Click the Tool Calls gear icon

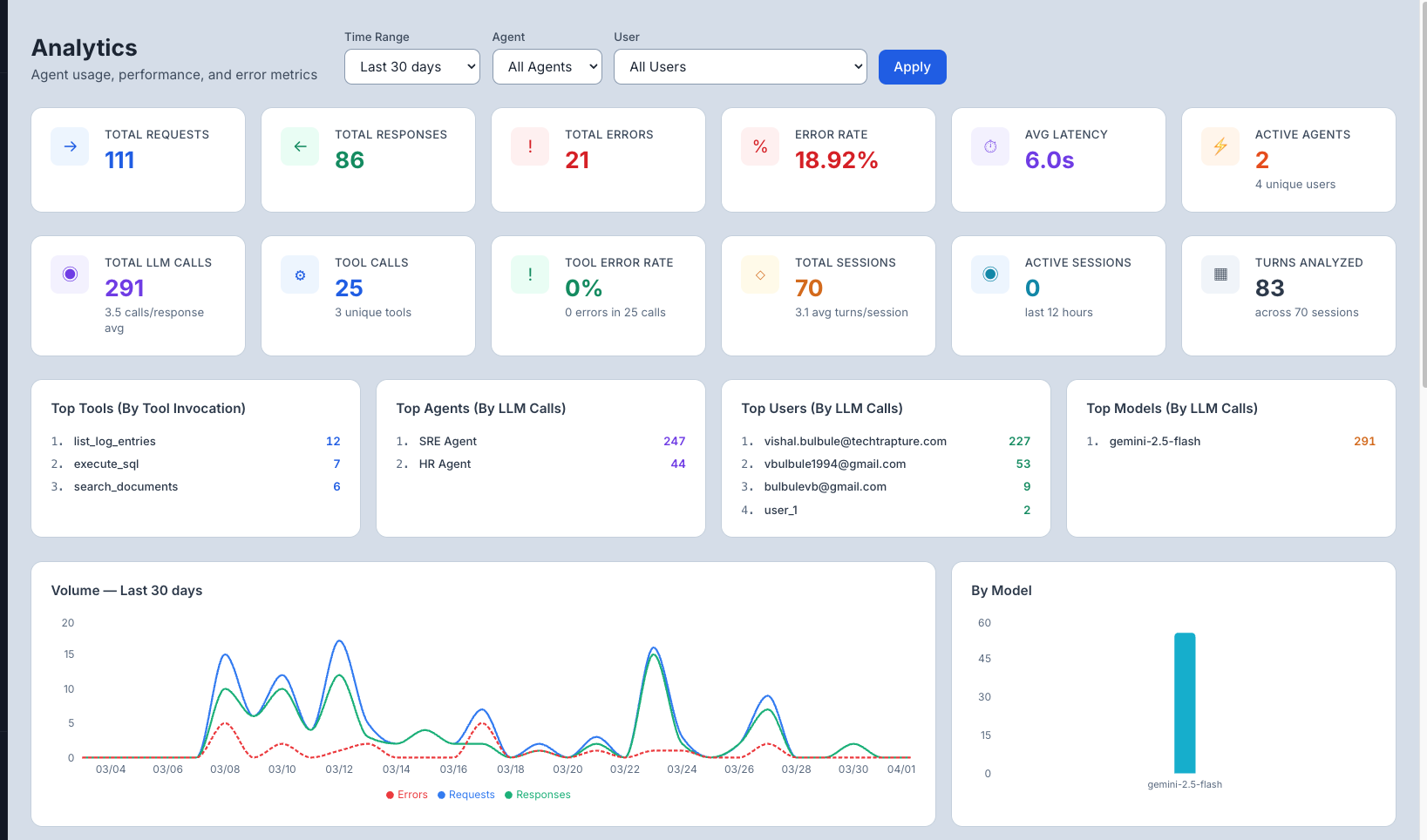coord(299,274)
